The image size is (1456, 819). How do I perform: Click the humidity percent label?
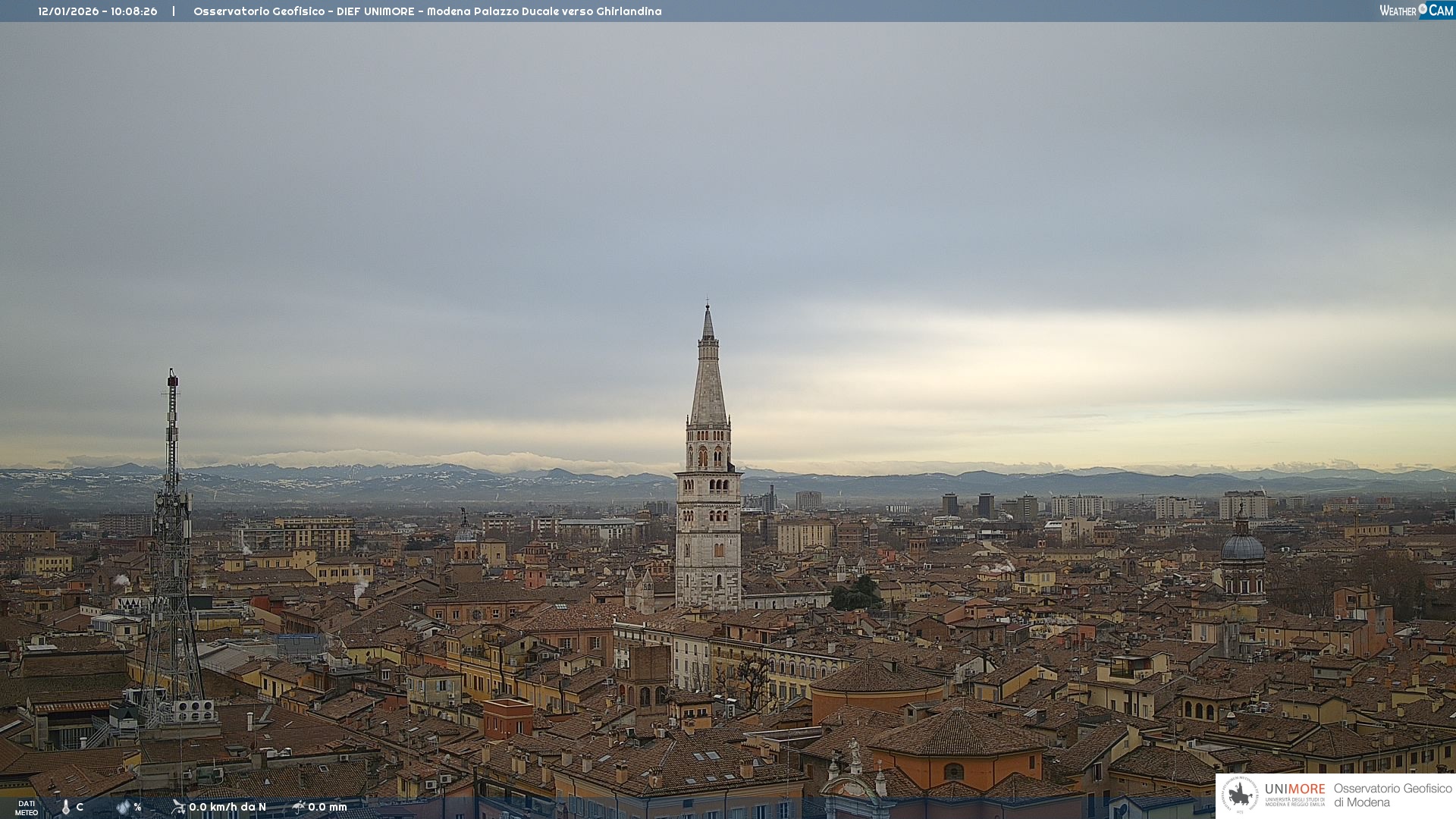(x=137, y=807)
